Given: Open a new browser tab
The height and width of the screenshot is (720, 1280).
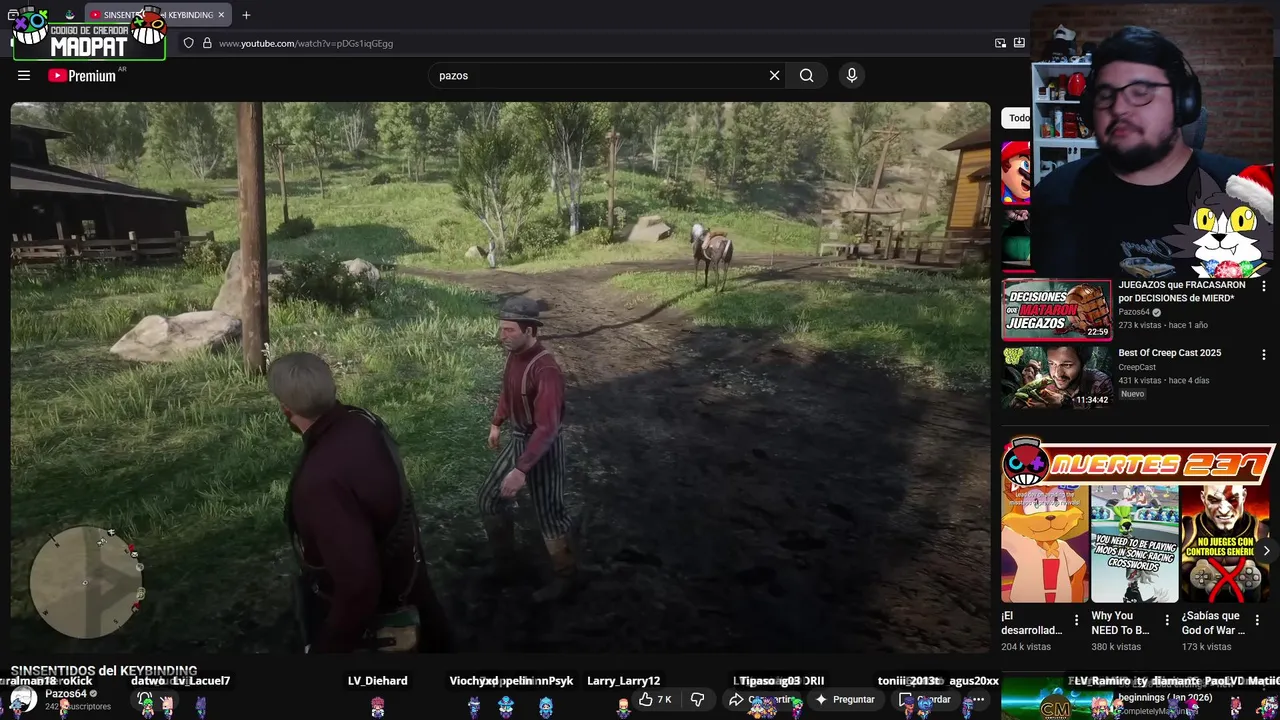Looking at the screenshot, I should pos(246,15).
